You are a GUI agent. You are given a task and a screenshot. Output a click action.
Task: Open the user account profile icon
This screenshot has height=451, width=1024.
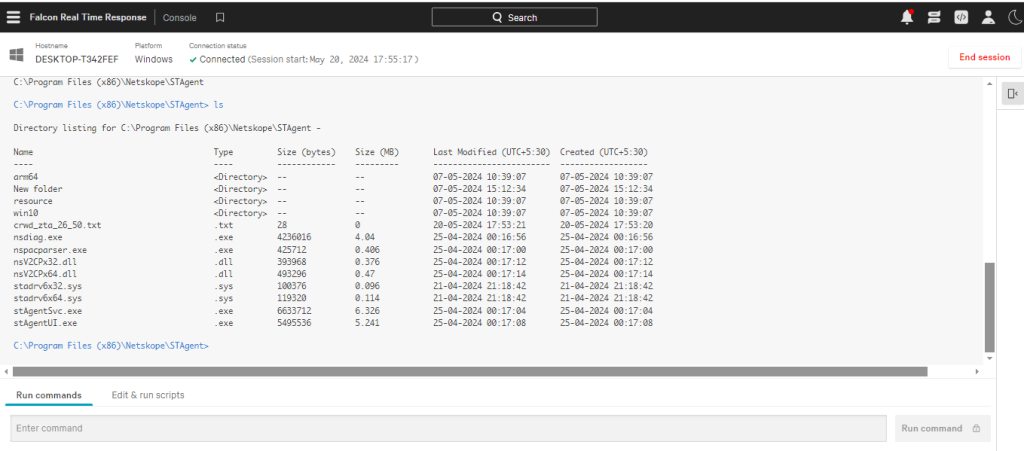pos(988,18)
